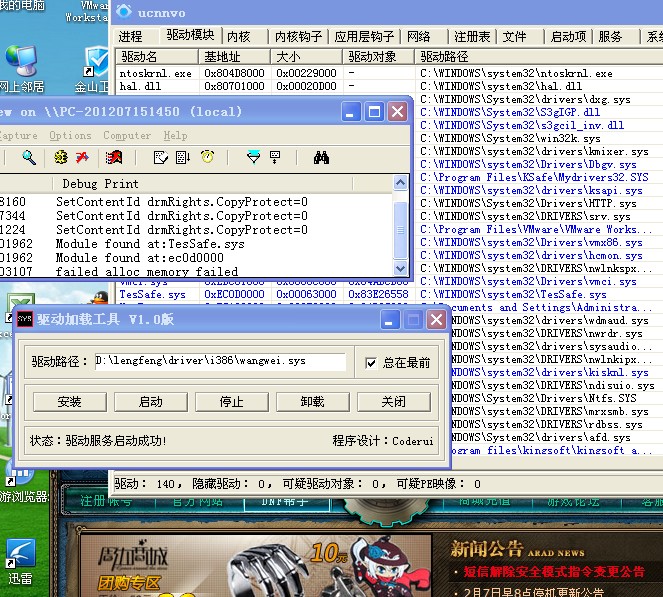This screenshot has height=597, width=663.
Task: Click the DebugView scrollbar up arrow
Action: point(400,183)
